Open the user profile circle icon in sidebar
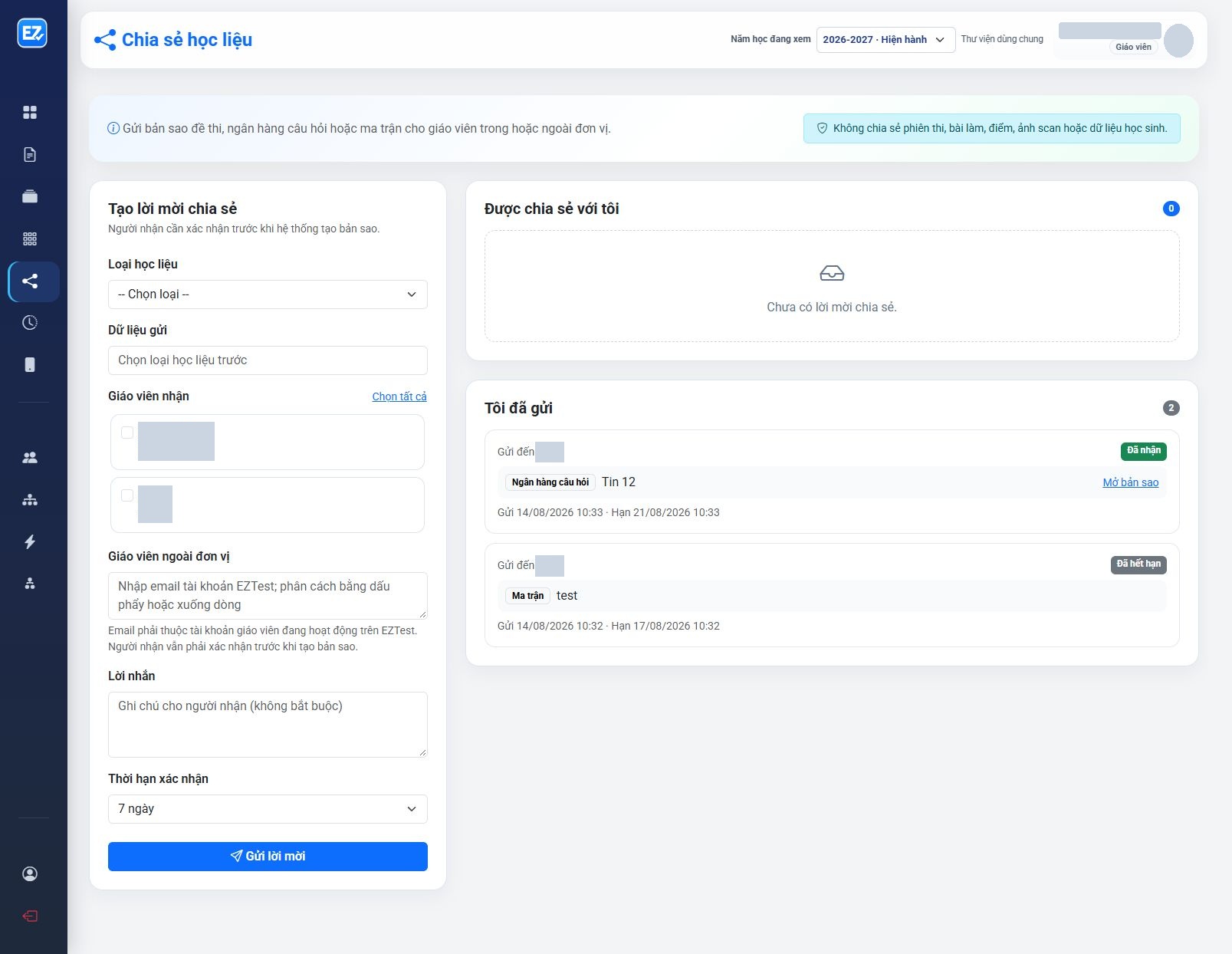1232x954 pixels. (x=30, y=874)
